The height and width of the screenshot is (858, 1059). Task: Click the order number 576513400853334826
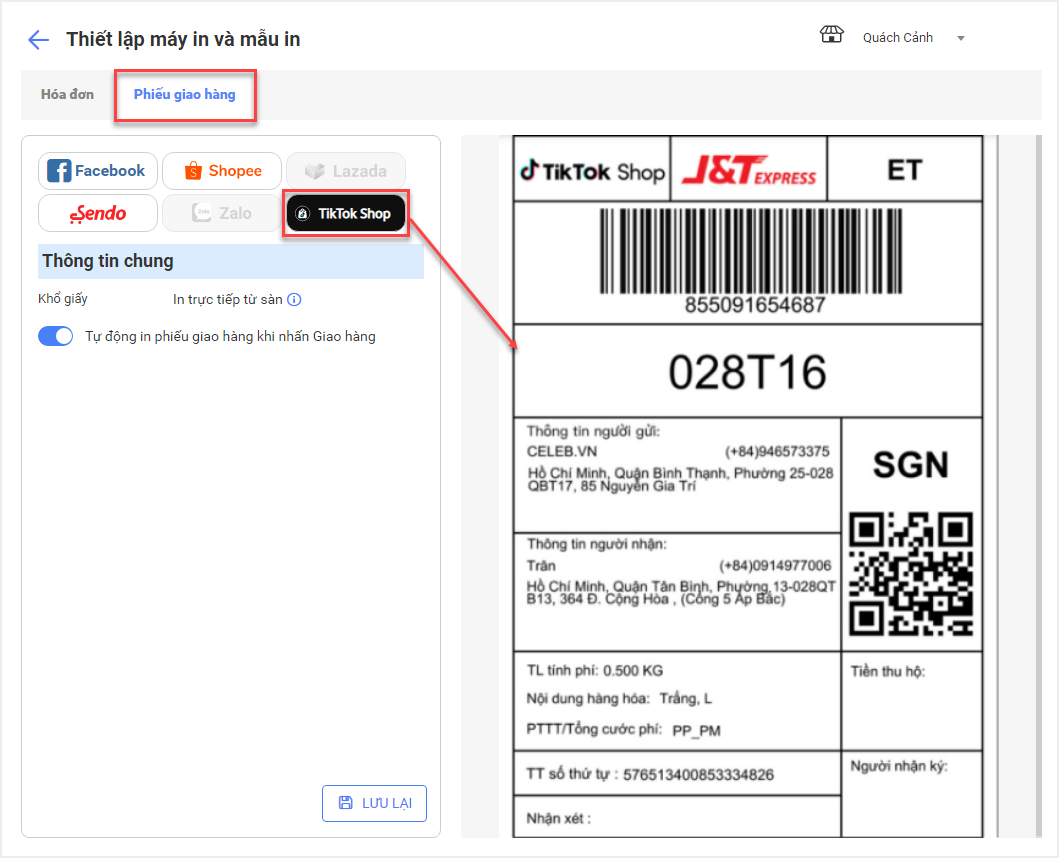[x=698, y=775]
